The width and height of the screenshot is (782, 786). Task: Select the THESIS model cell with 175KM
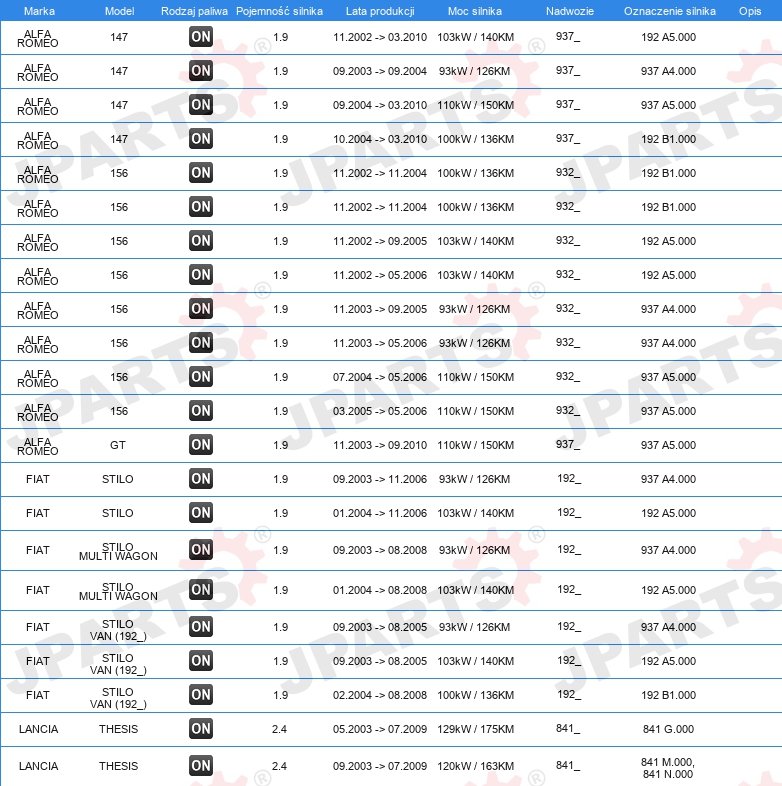[118, 729]
